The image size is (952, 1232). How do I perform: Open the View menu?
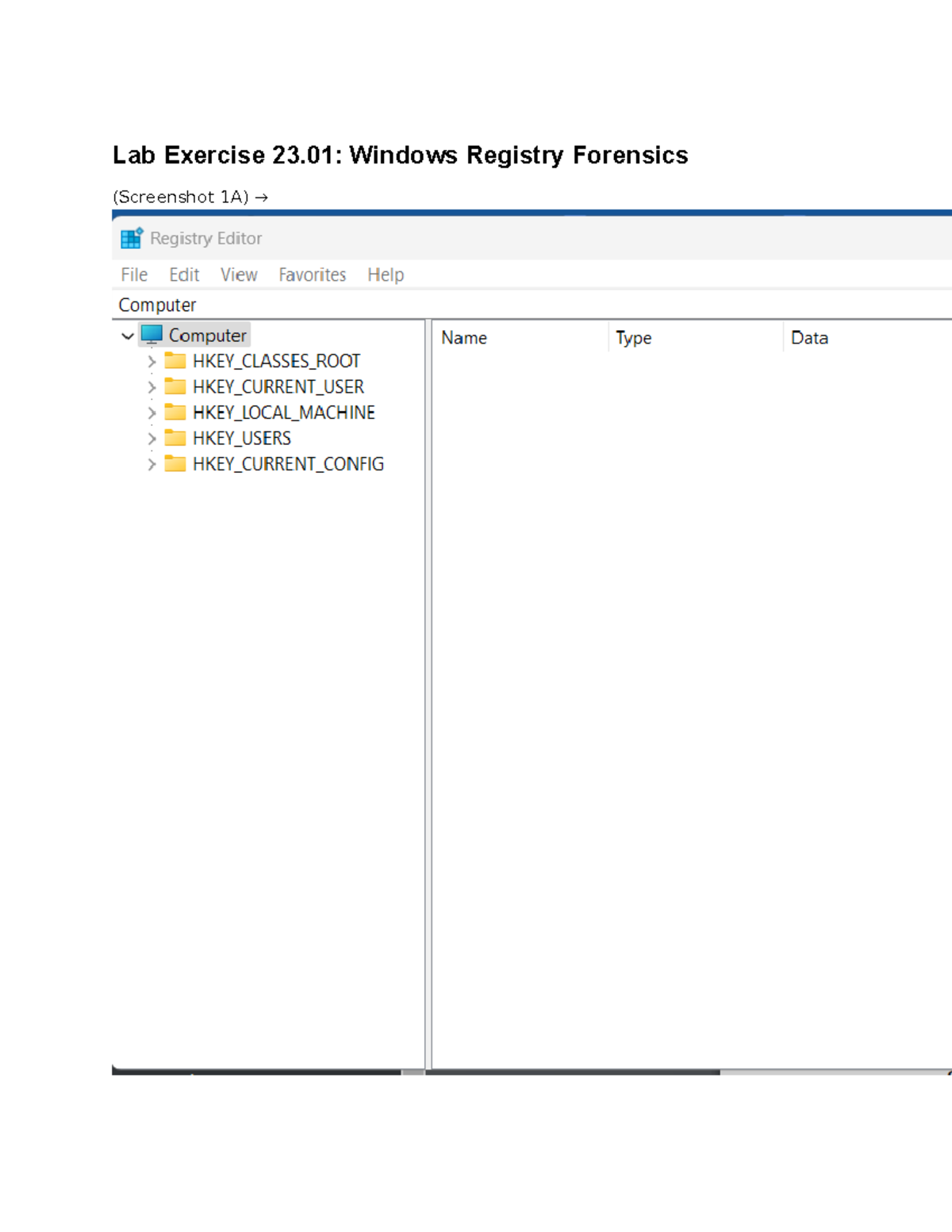(238, 274)
